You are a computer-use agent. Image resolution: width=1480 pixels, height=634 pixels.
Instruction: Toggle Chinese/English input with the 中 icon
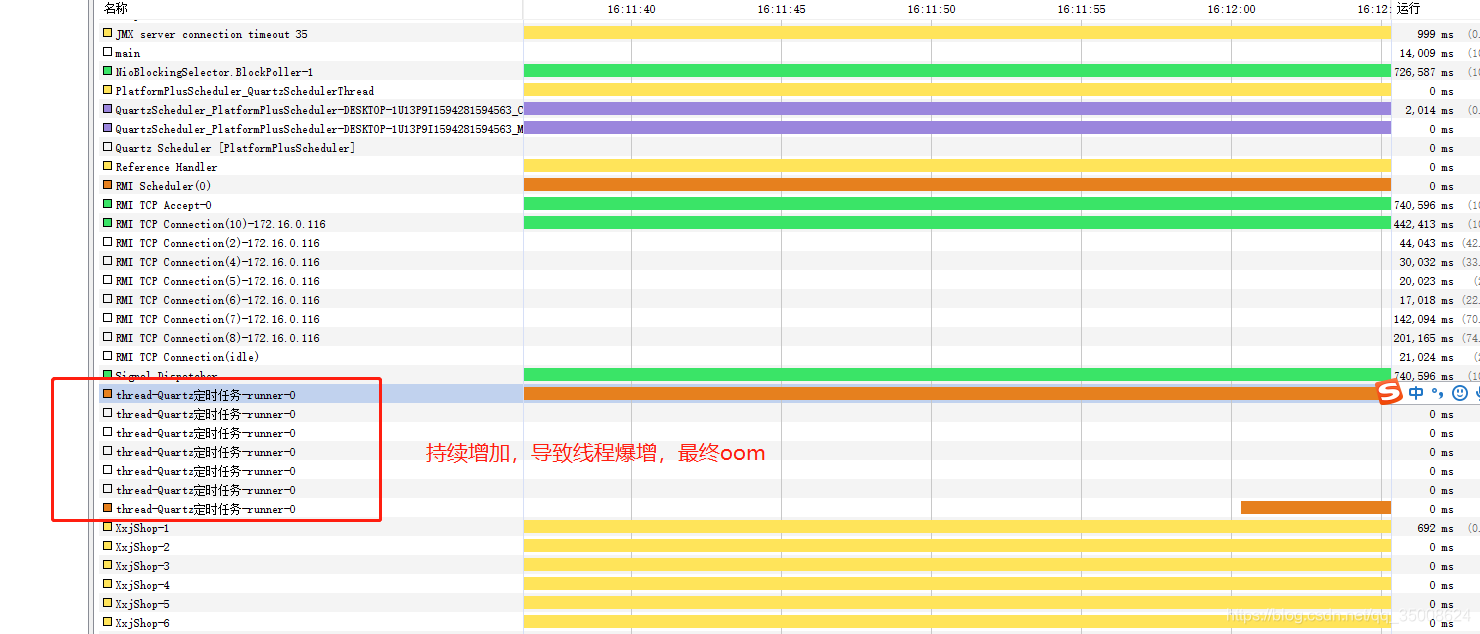[1416, 392]
